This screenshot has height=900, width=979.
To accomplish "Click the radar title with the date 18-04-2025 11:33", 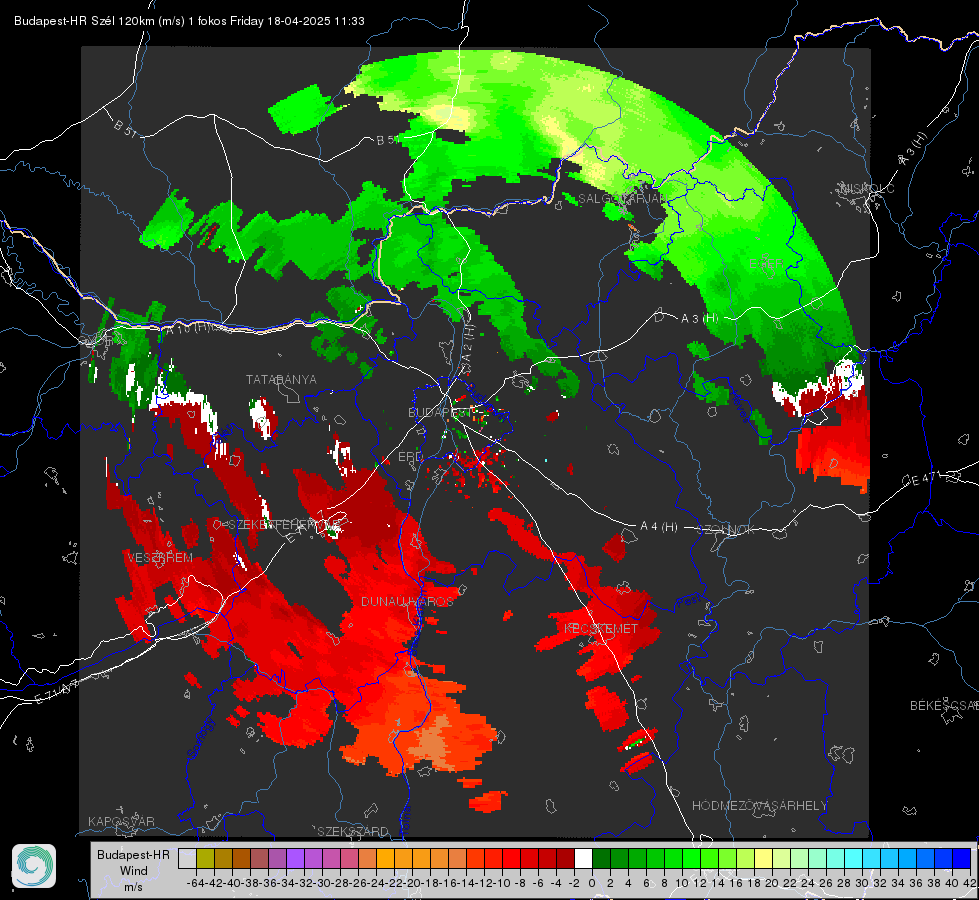I will (189, 21).
